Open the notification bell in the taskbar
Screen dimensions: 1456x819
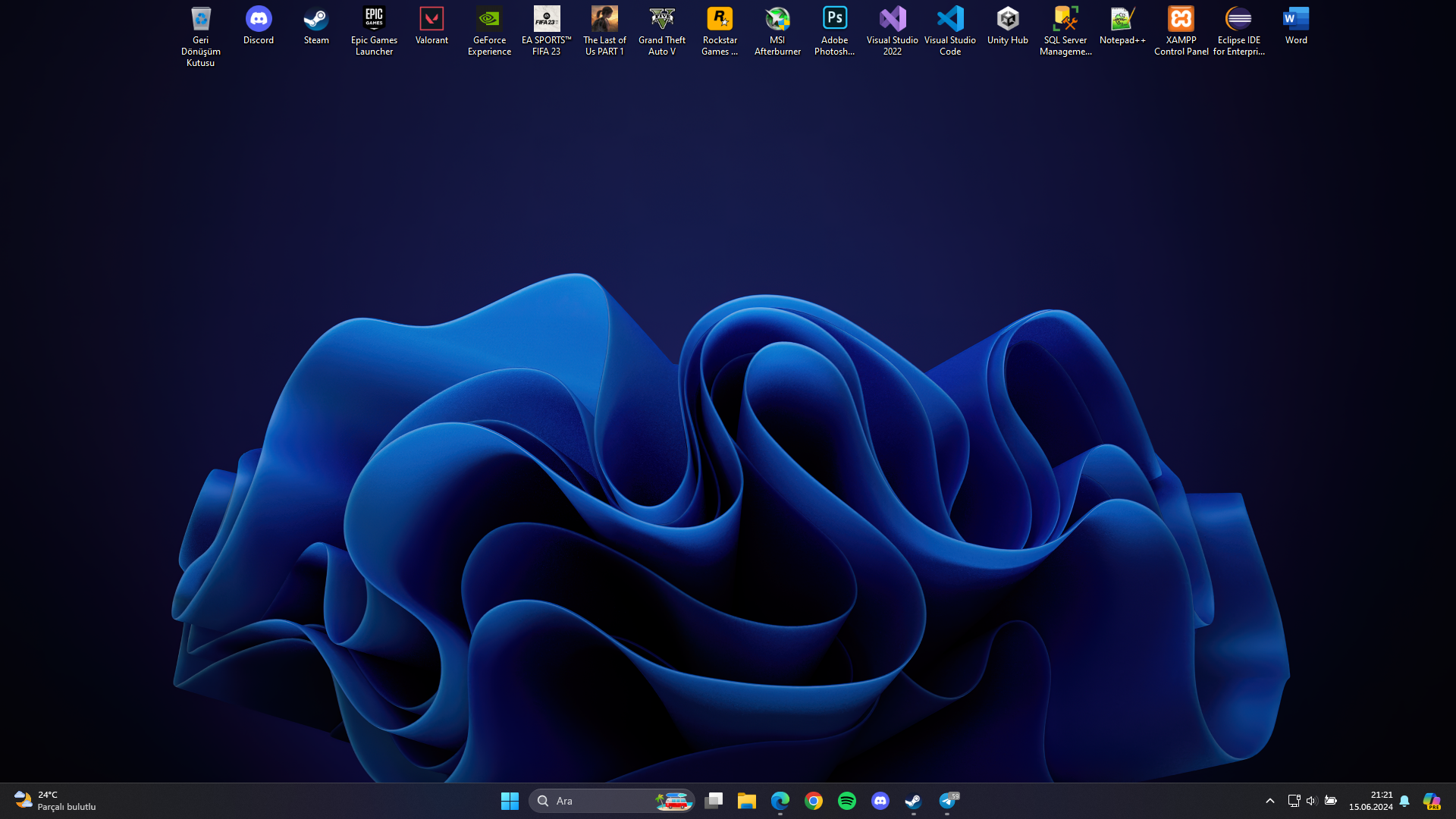coord(1404,801)
